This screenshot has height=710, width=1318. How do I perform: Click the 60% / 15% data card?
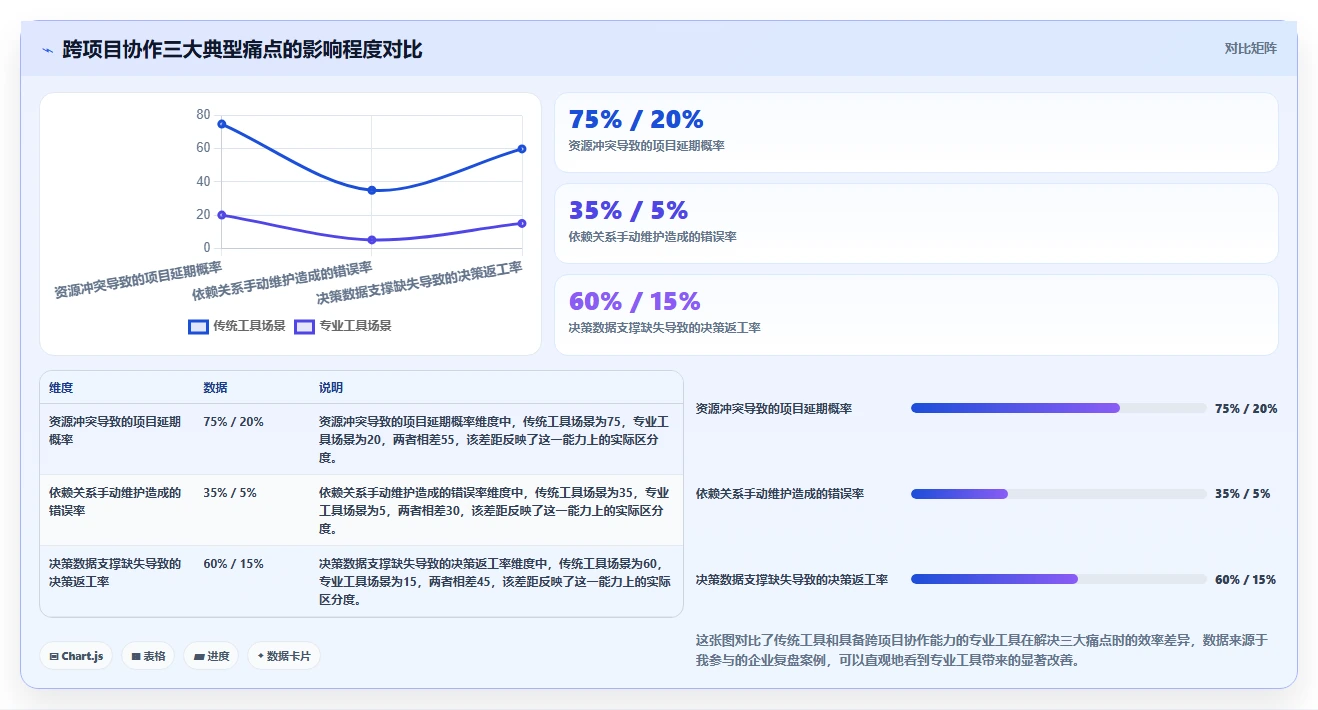pyautogui.click(x=916, y=315)
